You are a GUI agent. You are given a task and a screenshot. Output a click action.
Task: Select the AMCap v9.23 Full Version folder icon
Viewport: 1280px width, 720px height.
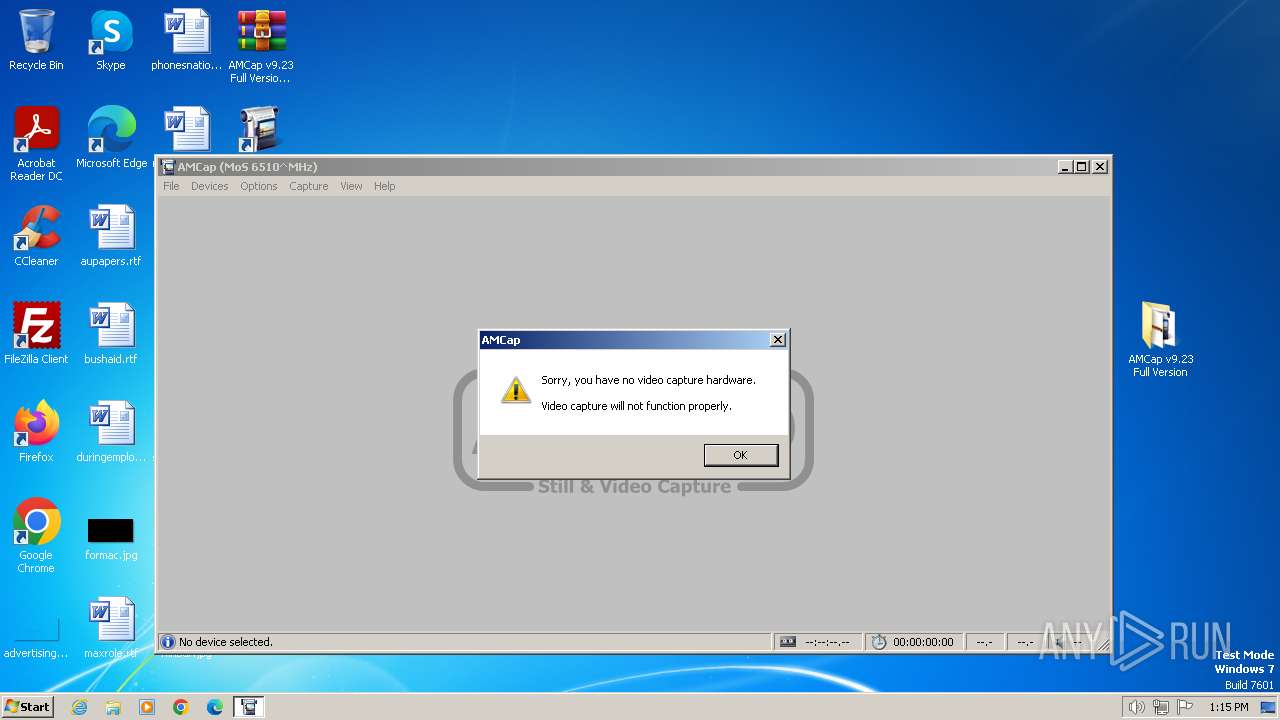click(1160, 340)
